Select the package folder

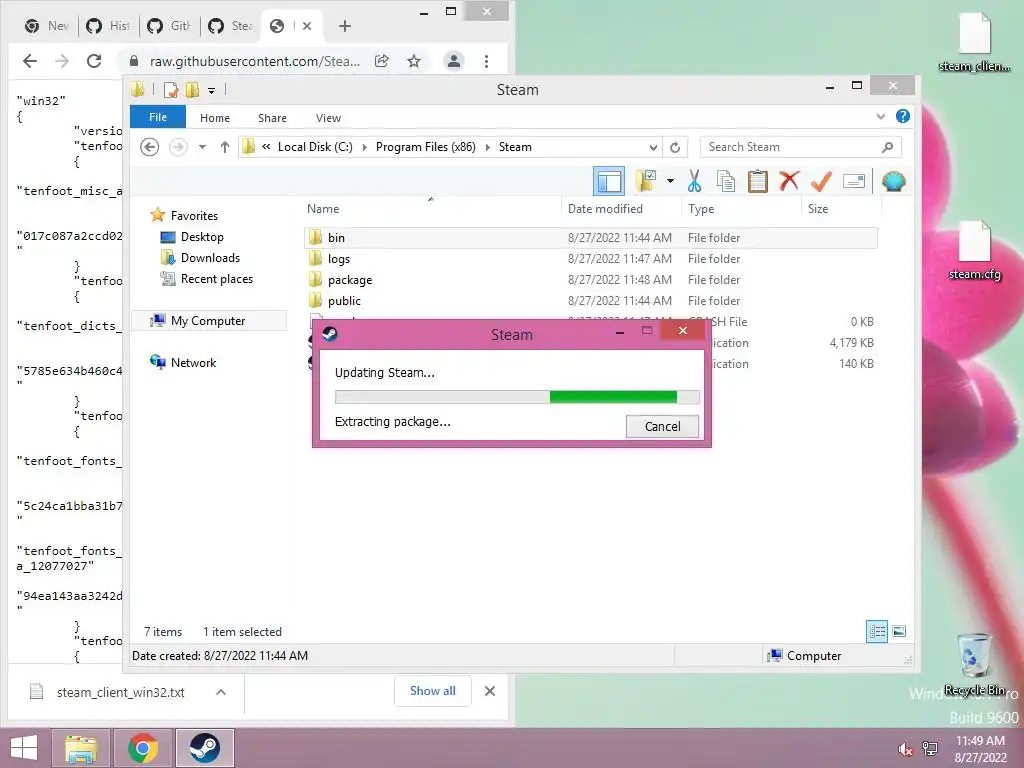click(x=591, y=280)
